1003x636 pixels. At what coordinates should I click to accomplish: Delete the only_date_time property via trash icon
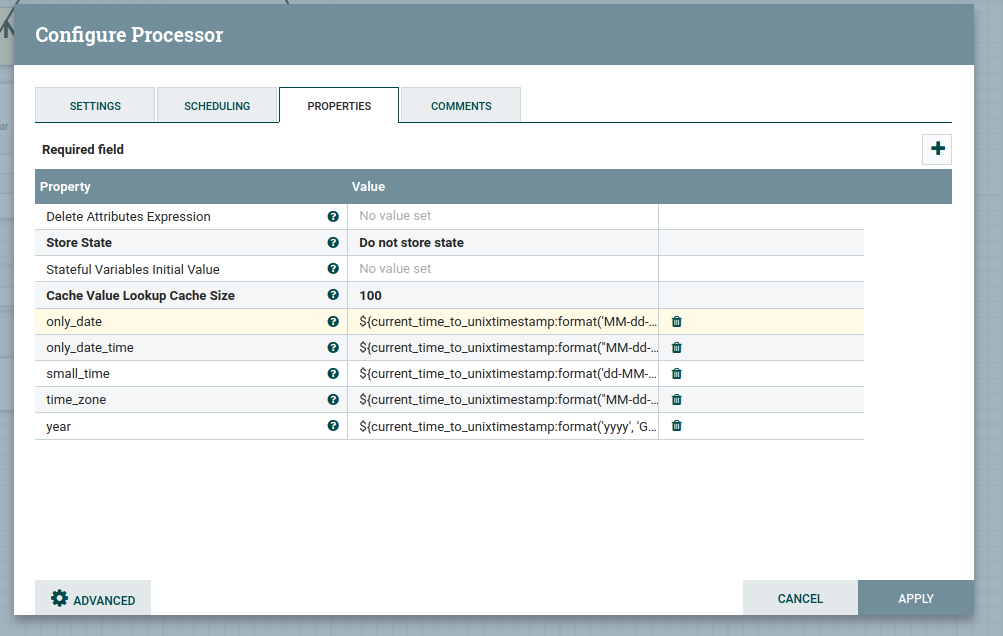675,347
